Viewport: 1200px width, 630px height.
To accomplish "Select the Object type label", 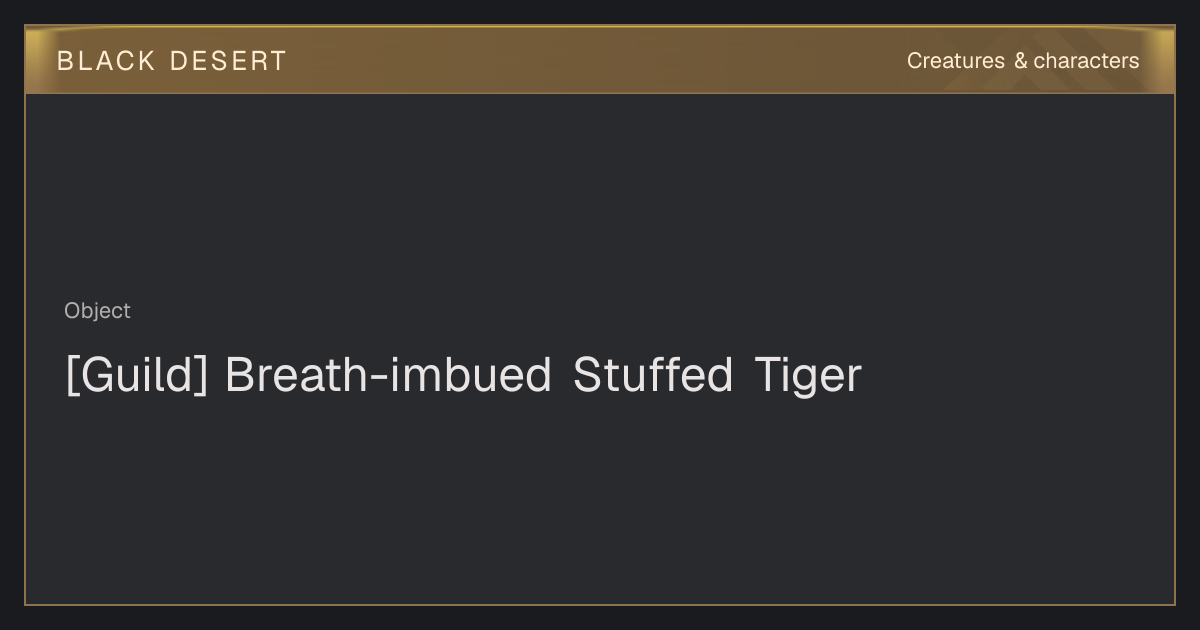I will (97, 311).
